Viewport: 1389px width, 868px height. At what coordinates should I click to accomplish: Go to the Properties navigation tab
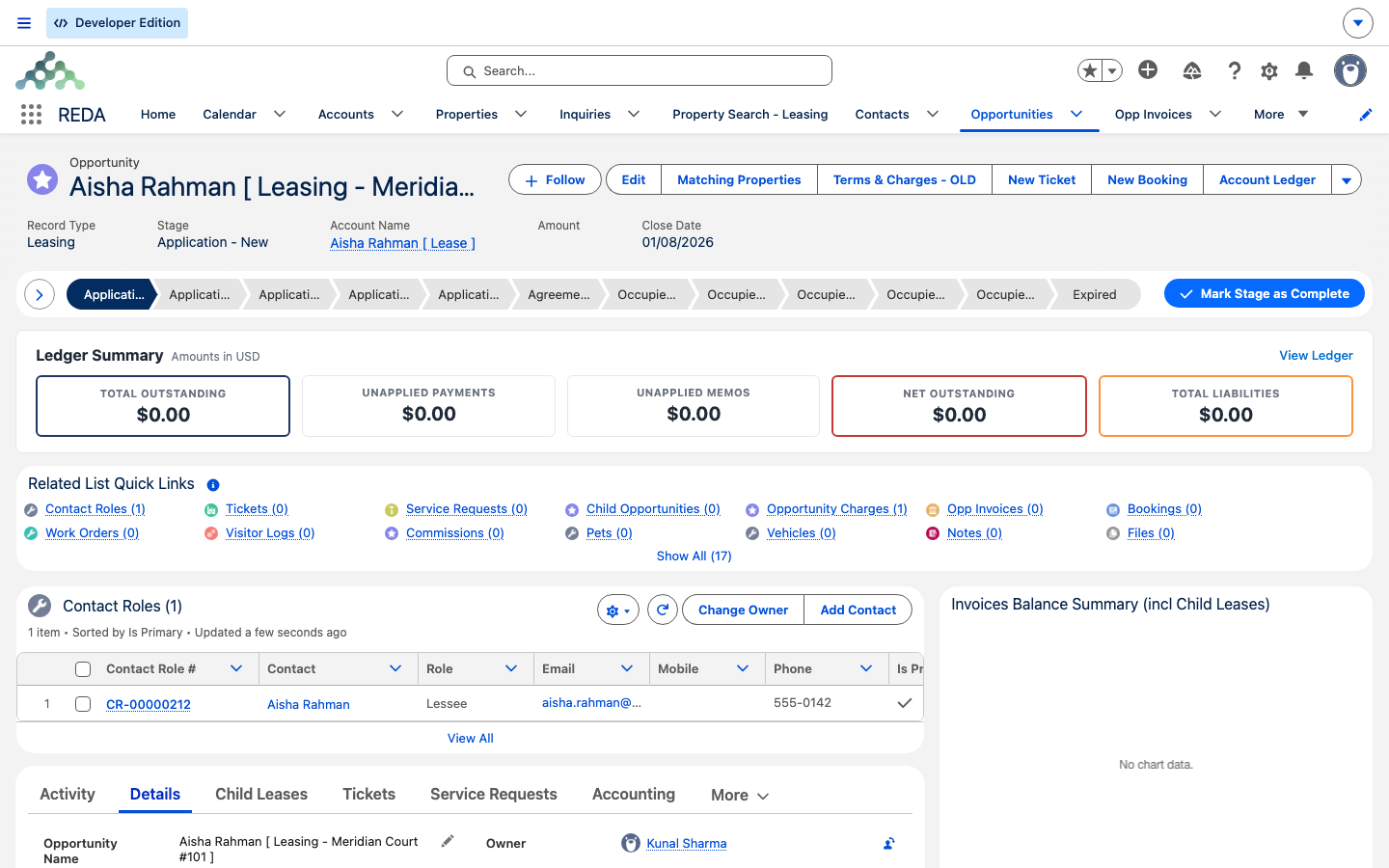(467, 114)
